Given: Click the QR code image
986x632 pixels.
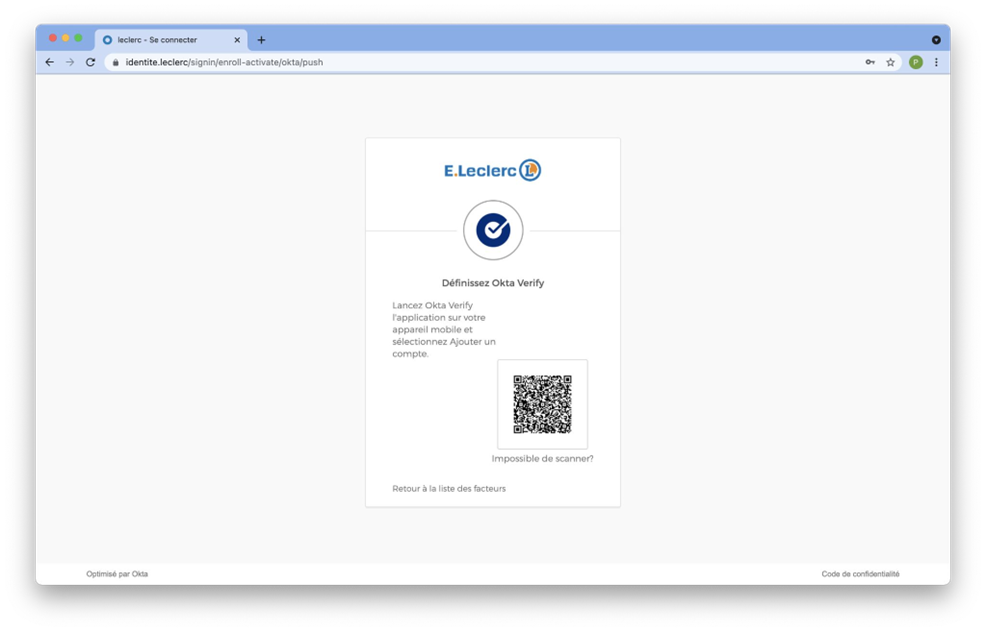Looking at the screenshot, I should 543,404.
